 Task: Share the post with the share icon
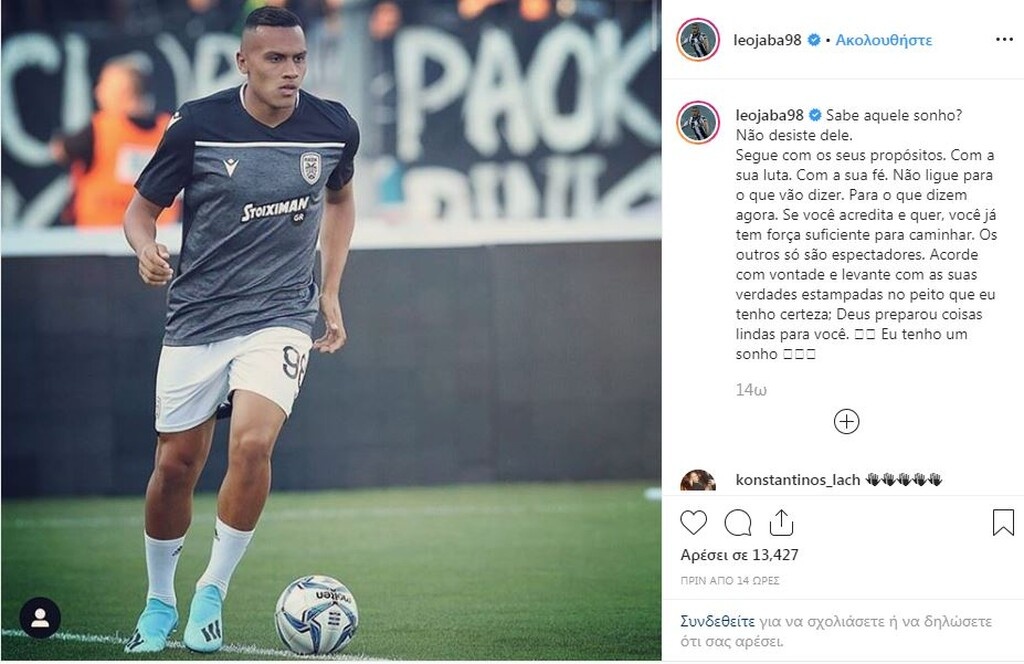click(x=781, y=522)
